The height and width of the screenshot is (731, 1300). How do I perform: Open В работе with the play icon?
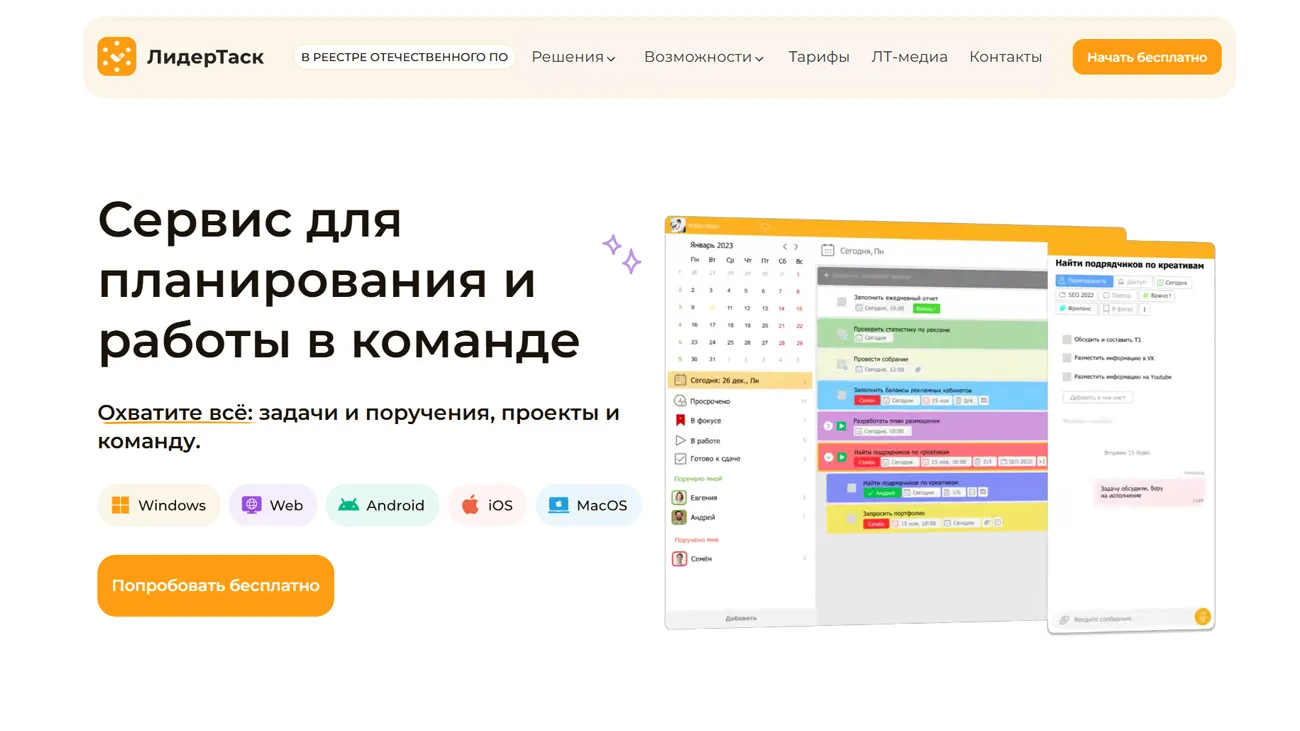(680, 440)
